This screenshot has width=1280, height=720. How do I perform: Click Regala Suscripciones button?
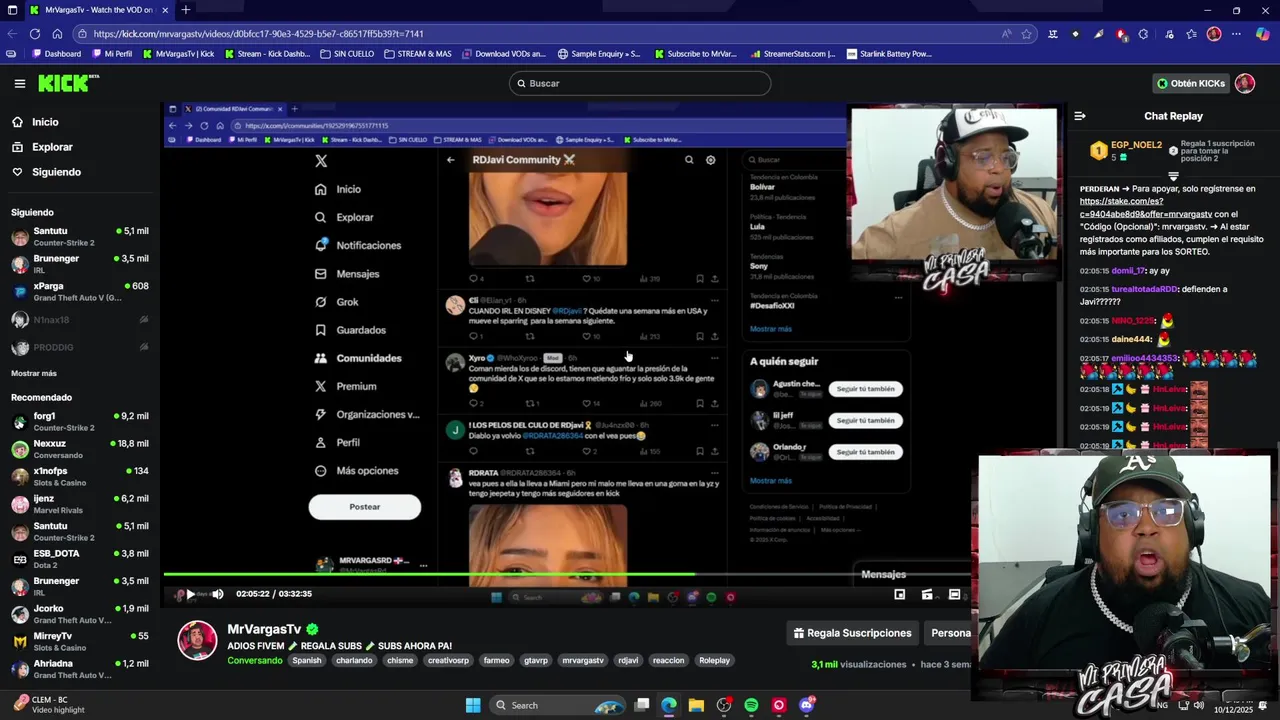[853, 633]
